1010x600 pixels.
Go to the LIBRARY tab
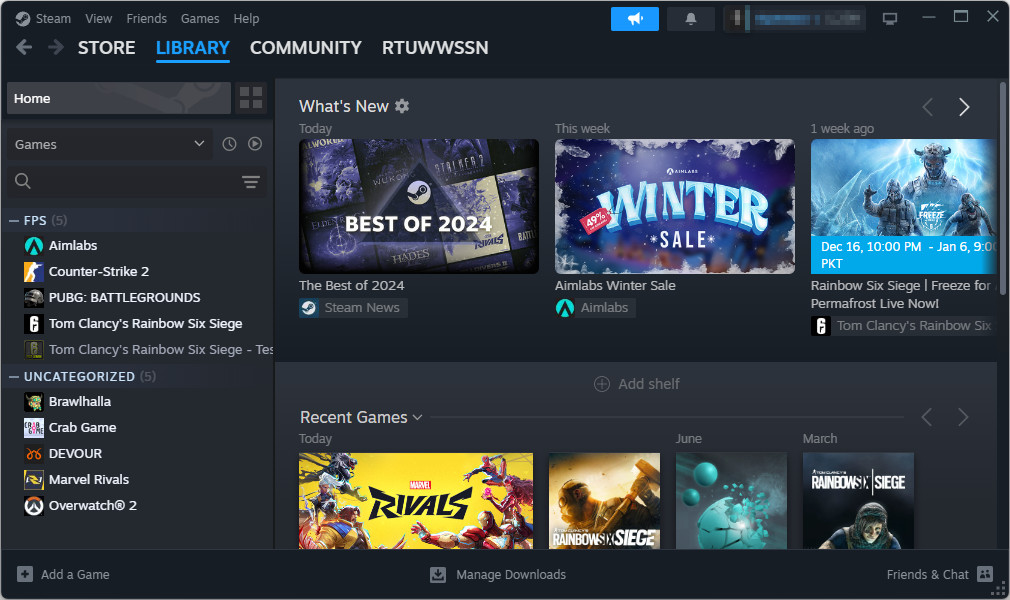tap(193, 48)
